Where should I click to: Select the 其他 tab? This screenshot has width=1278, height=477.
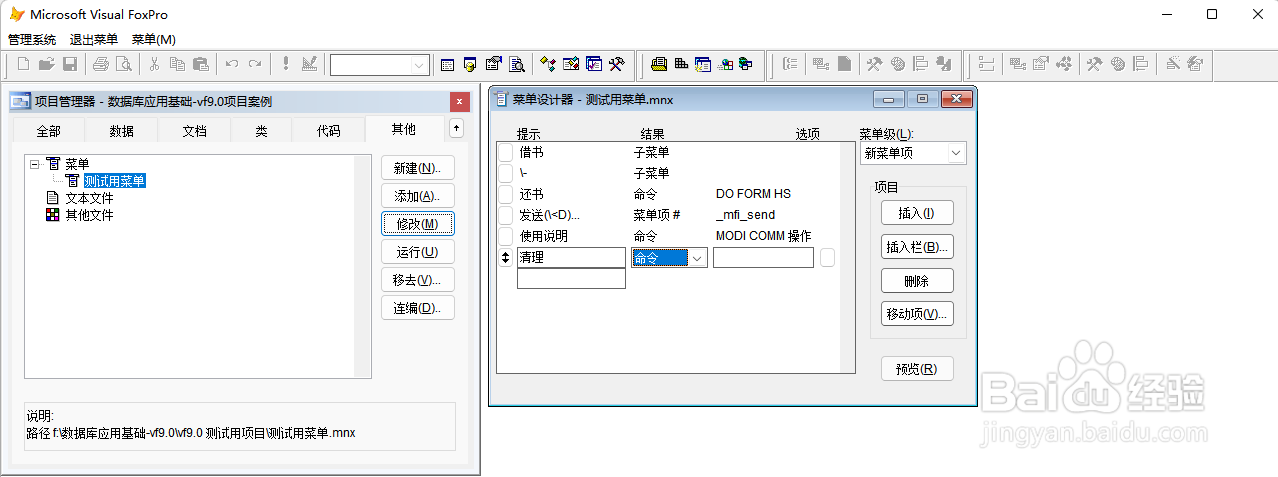click(x=404, y=129)
